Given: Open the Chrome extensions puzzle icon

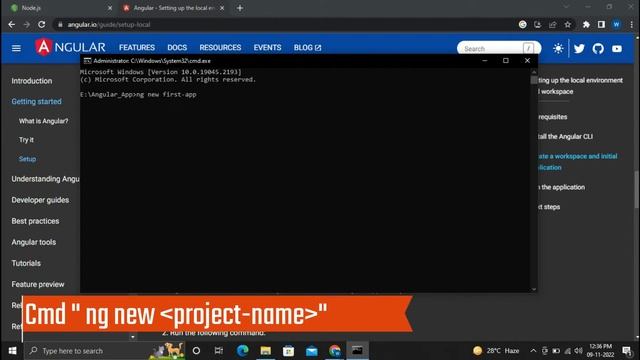Looking at the screenshot, I should [586, 24].
